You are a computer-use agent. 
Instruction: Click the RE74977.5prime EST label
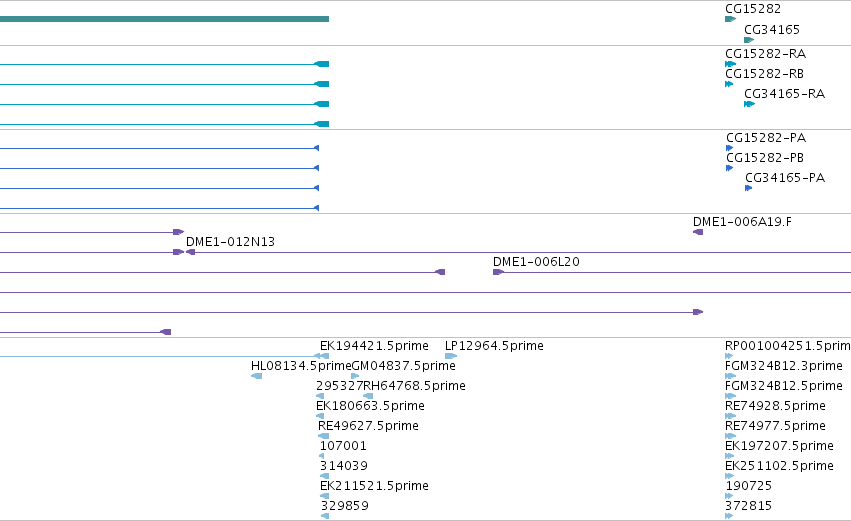[x=775, y=426]
